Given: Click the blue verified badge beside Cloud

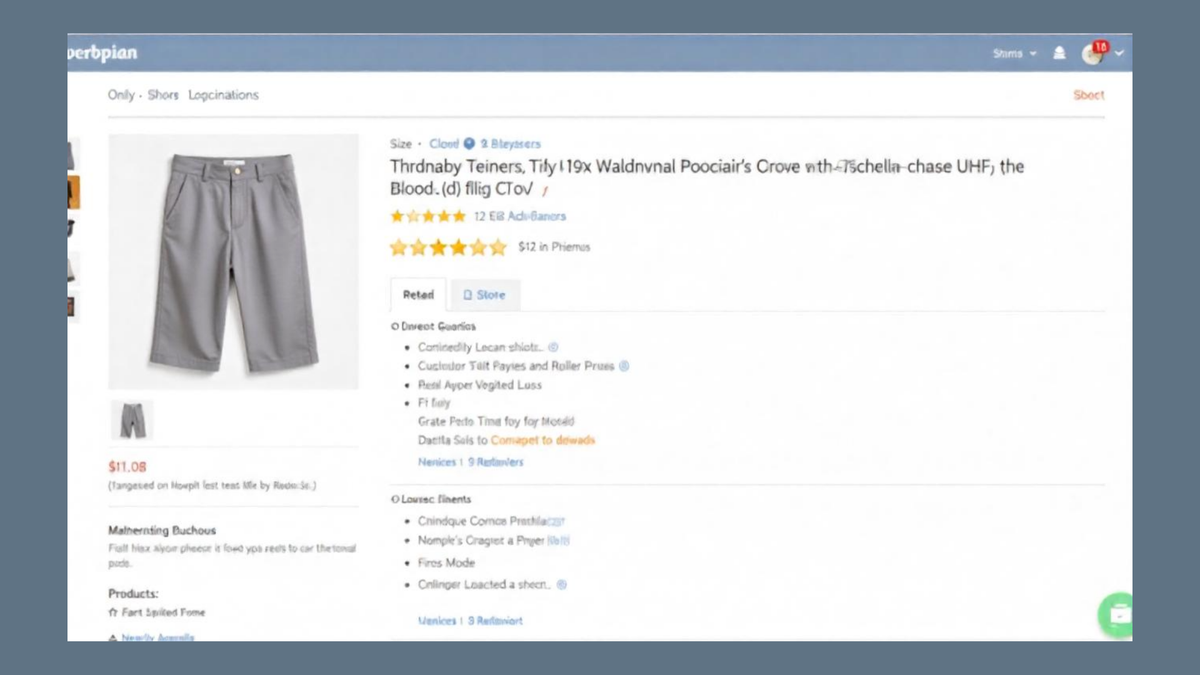Looking at the screenshot, I should click(x=469, y=143).
